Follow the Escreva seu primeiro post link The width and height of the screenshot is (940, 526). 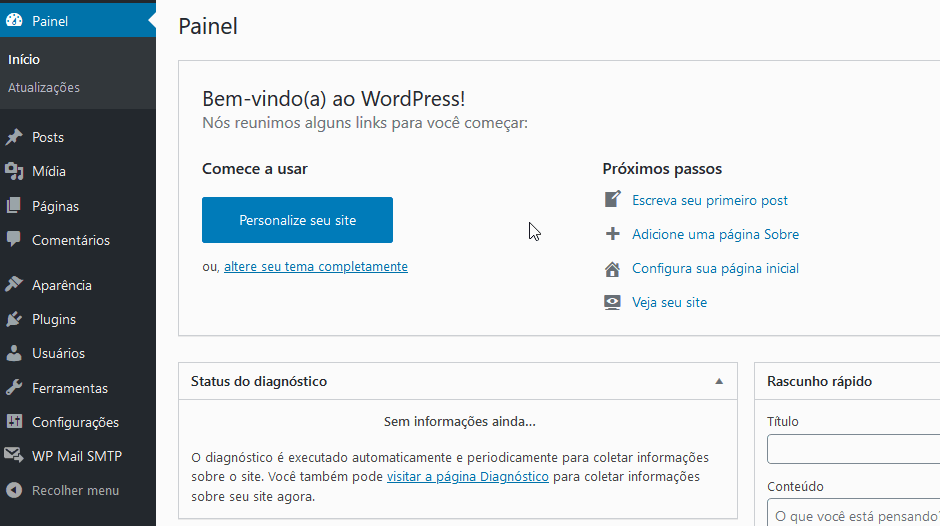[710, 200]
